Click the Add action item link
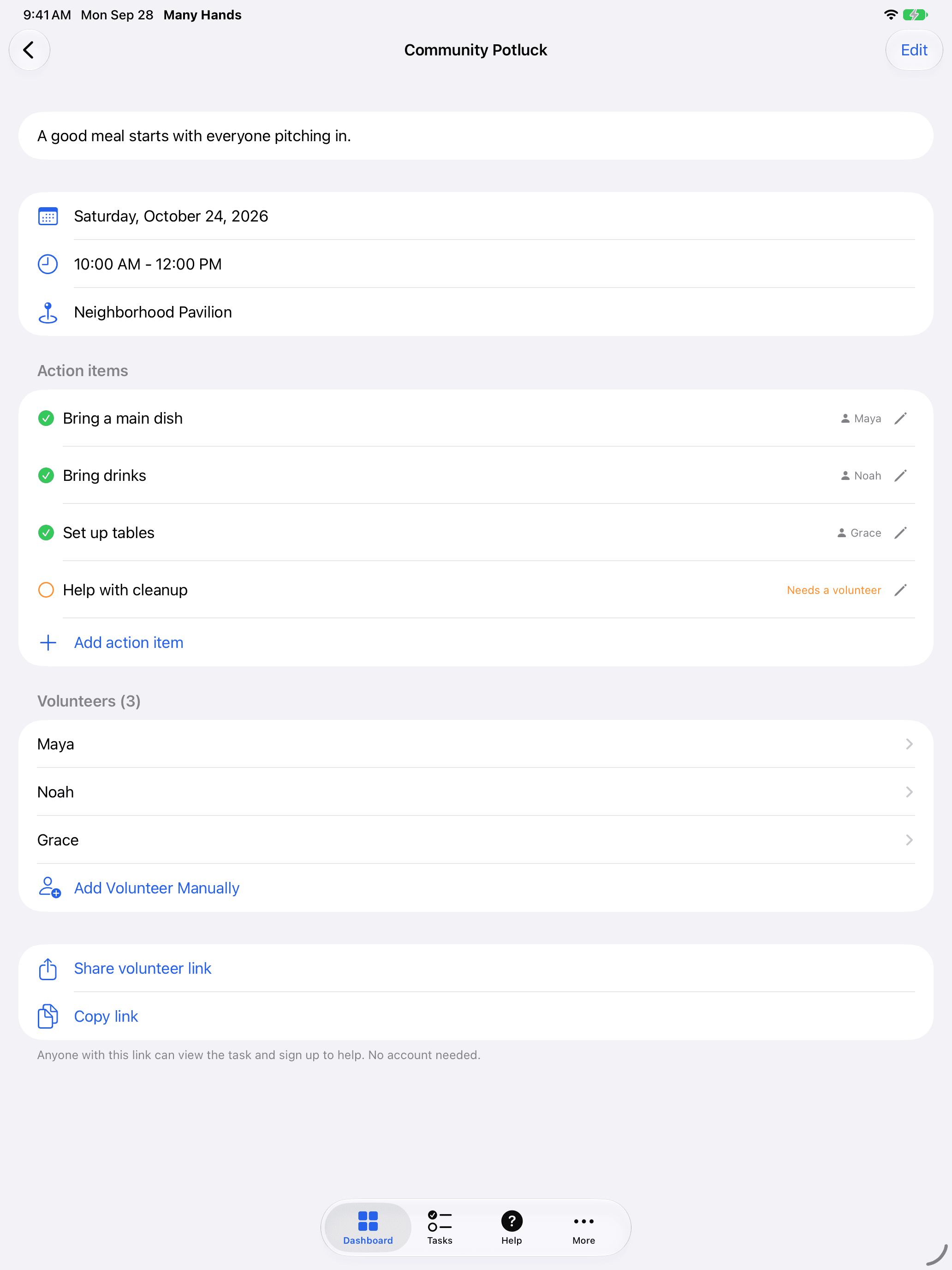The height and width of the screenshot is (1270, 952). [x=129, y=642]
